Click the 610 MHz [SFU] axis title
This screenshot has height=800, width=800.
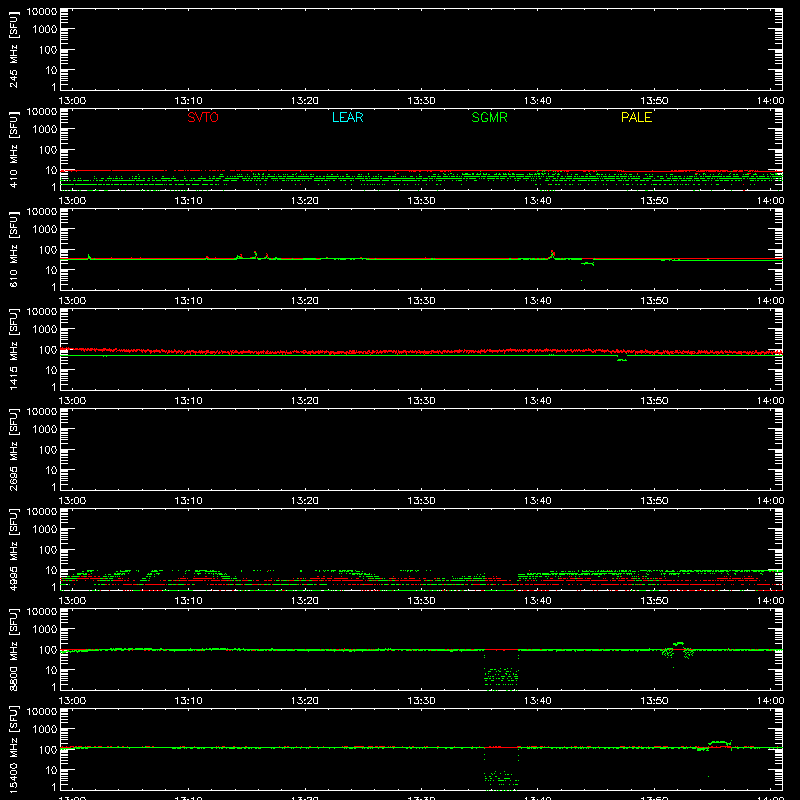pyautogui.click(x=14, y=250)
